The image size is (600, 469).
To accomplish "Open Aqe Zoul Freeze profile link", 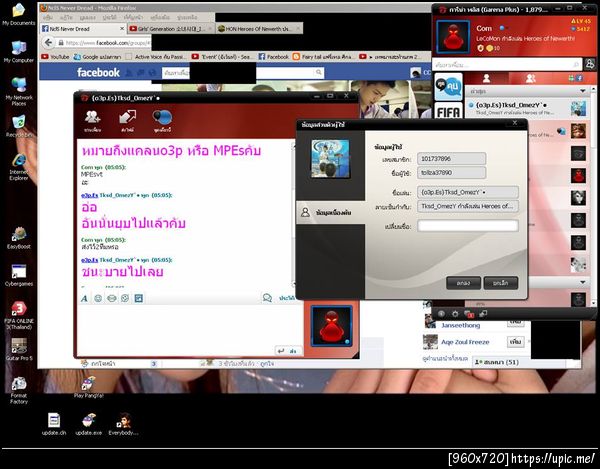I will pyautogui.click(x=465, y=342).
